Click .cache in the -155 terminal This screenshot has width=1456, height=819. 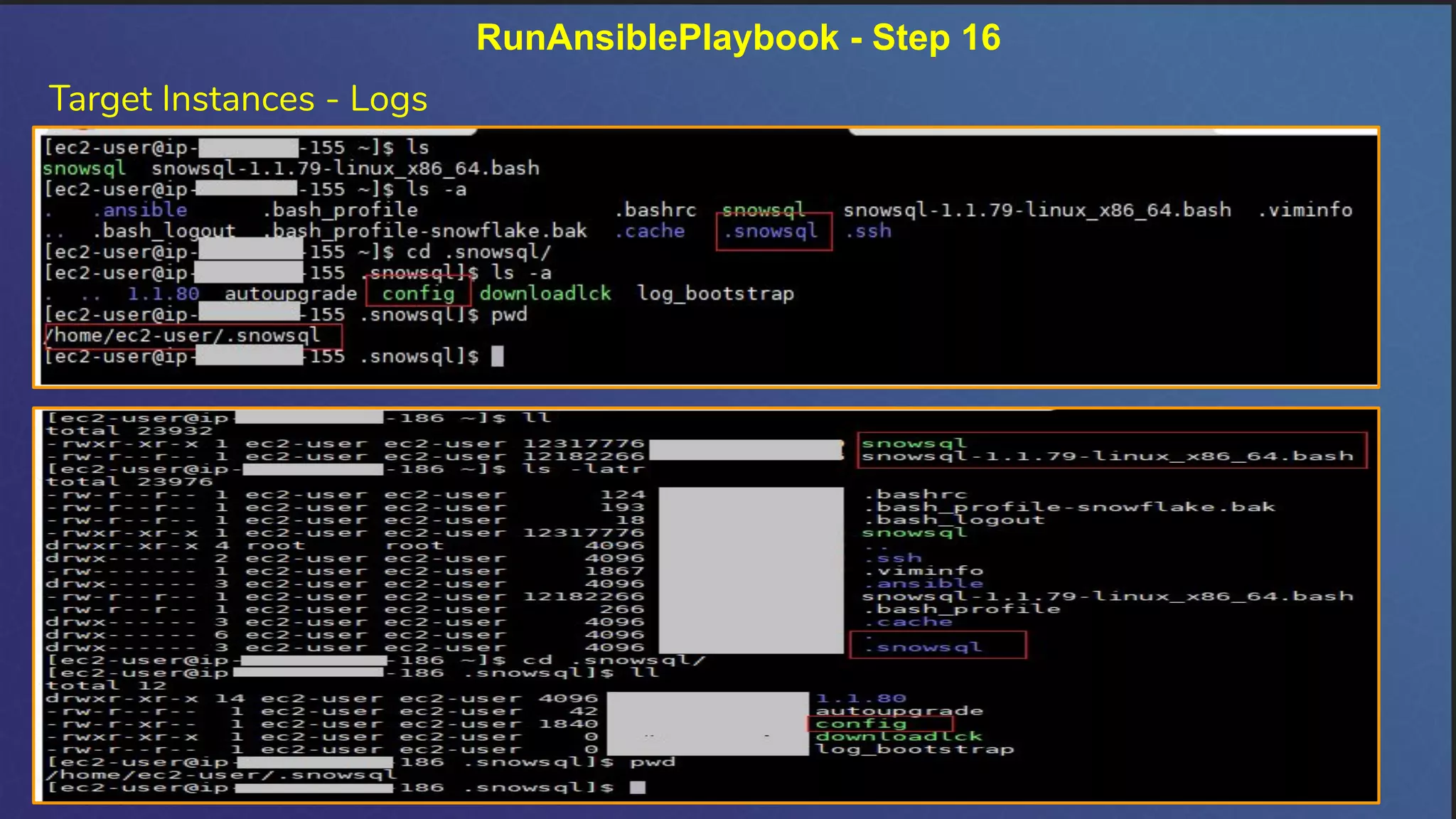[650, 231]
